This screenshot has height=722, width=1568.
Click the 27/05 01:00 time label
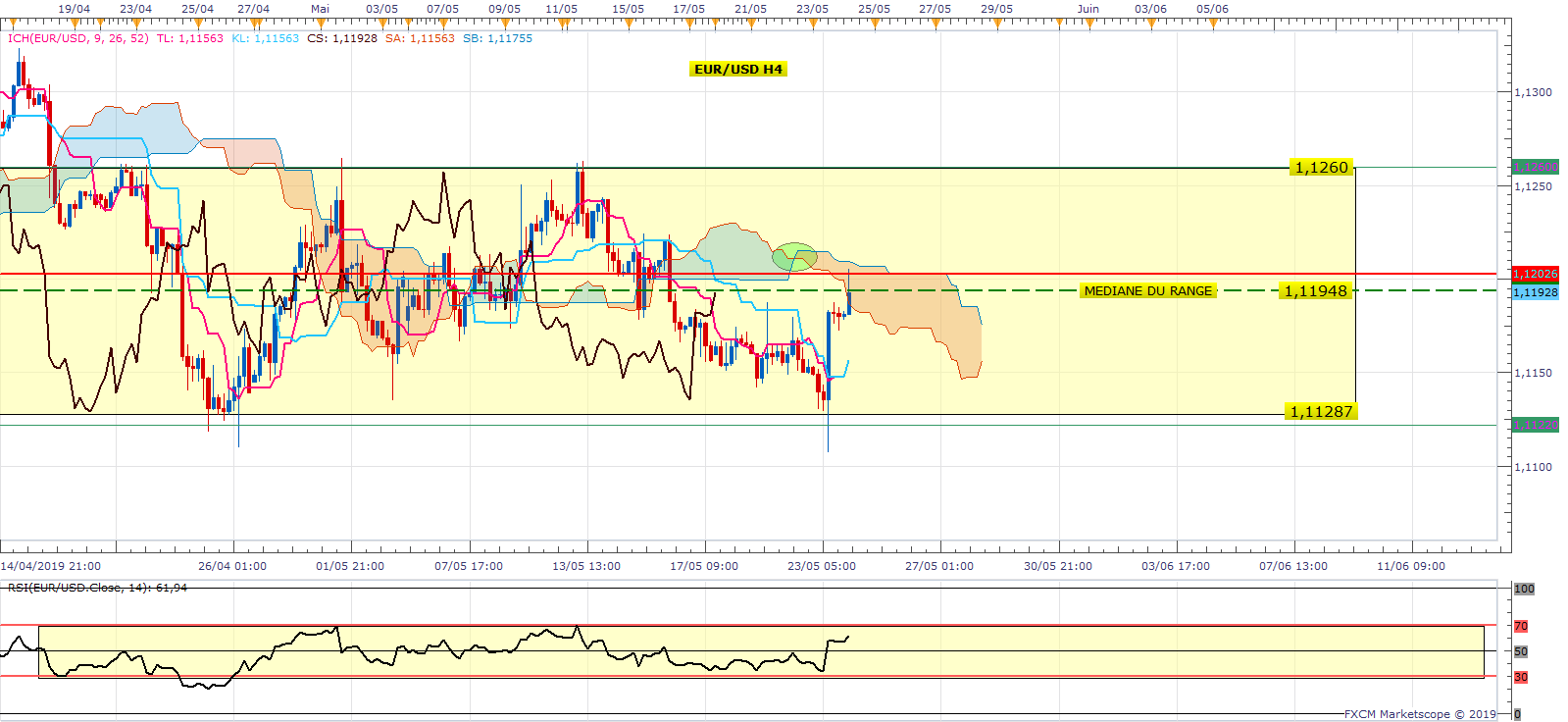tap(939, 566)
